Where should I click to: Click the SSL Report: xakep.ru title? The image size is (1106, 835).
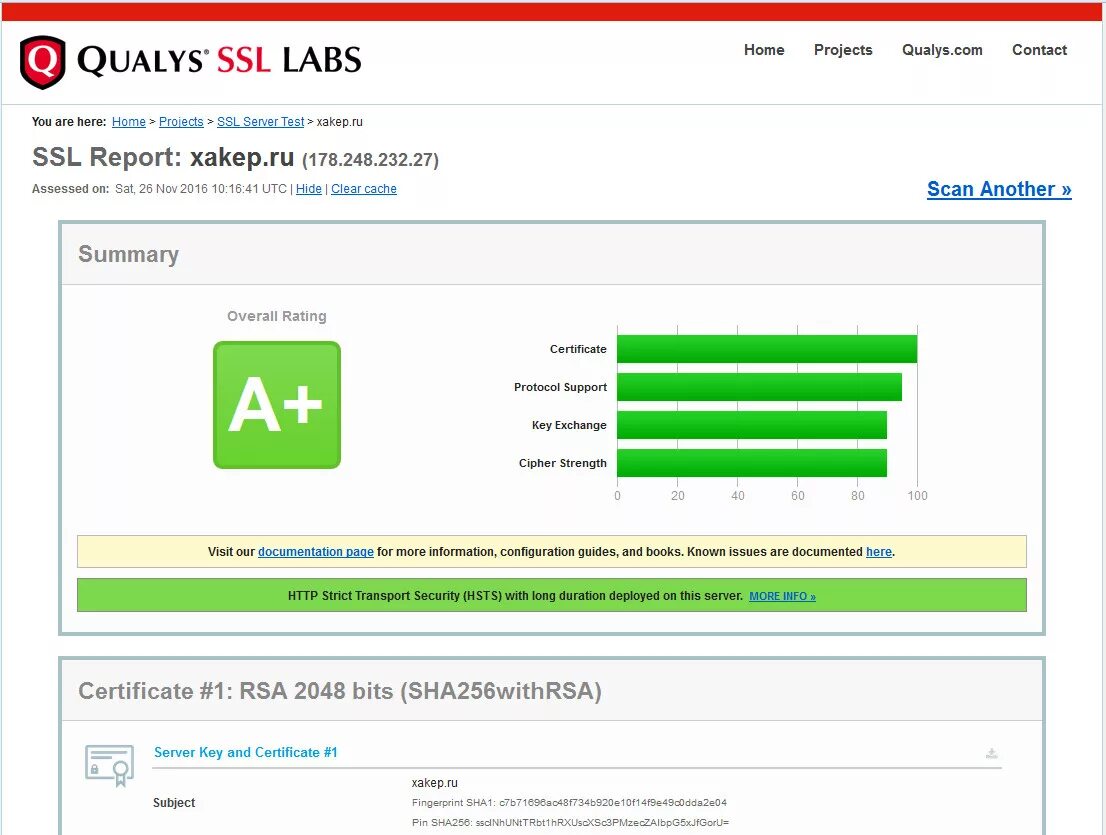[x=163, y=157]
